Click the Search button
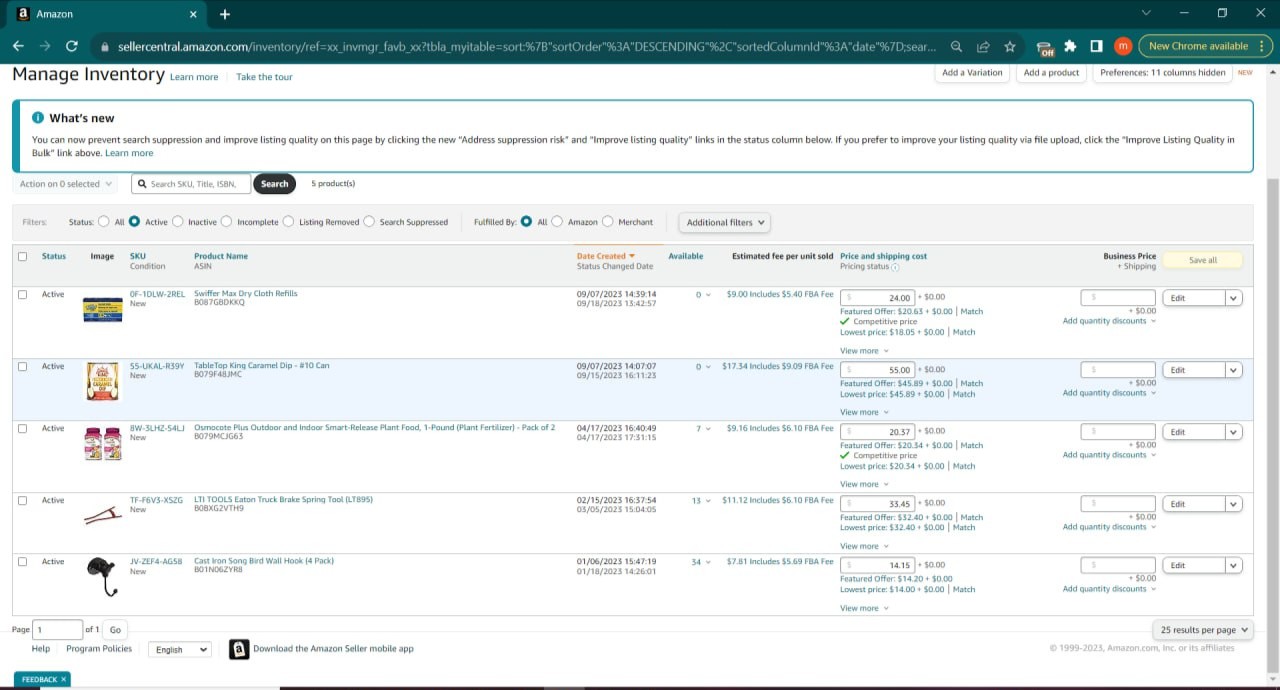 point(275,184)
